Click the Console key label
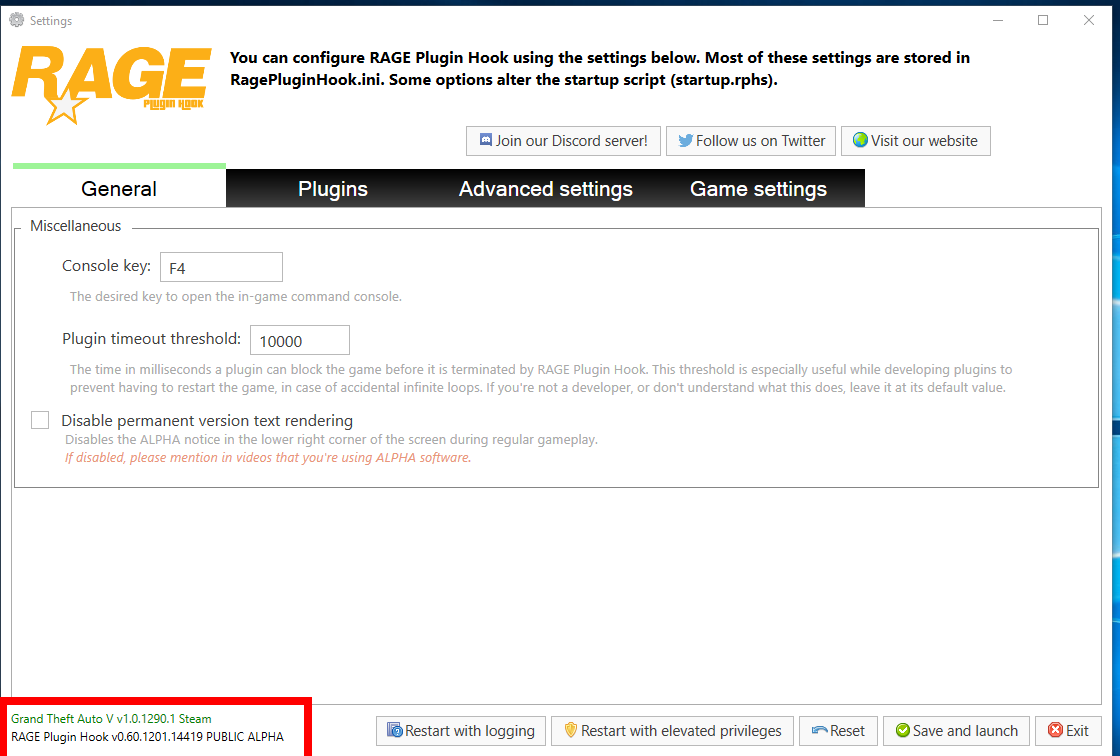This screenshot has height=756, width=1120. tap(106, 266)
